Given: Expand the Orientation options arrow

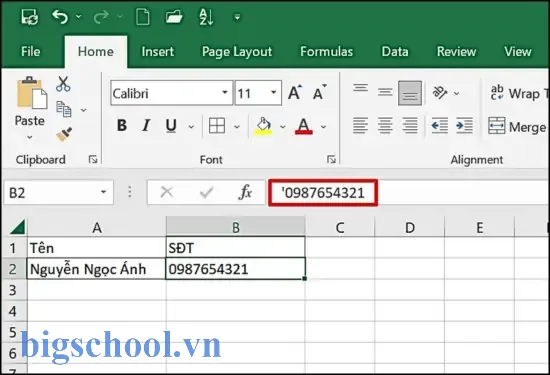Looking at the screenshot, I should [x=456, y=93].
